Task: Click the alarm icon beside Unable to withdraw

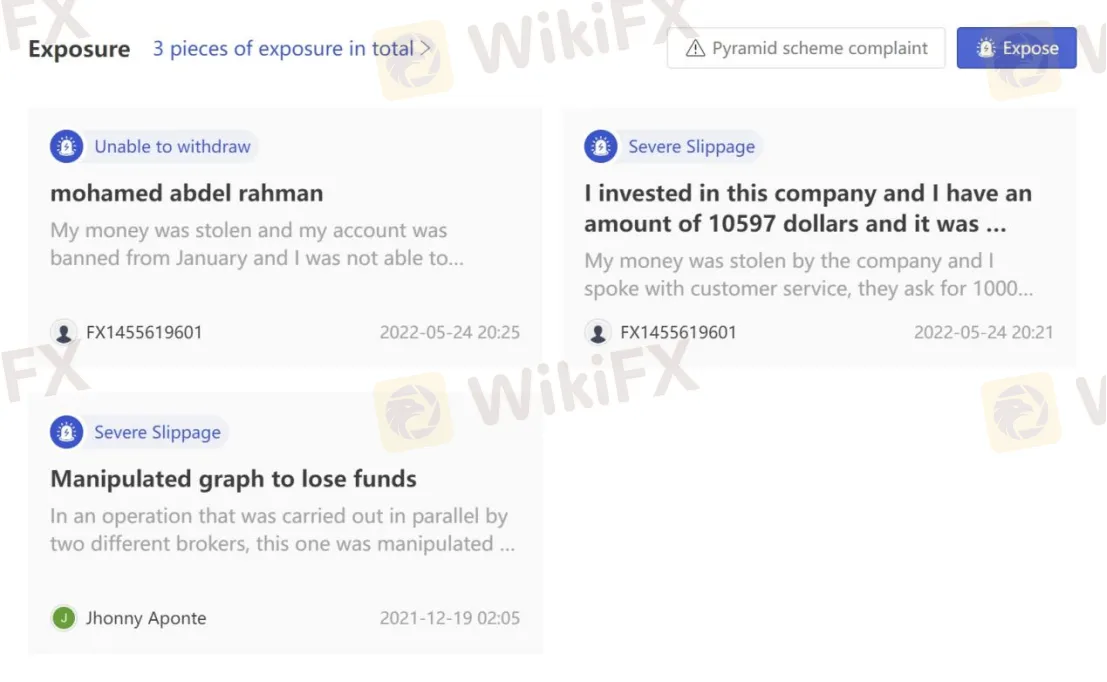Action: point(66,147)
